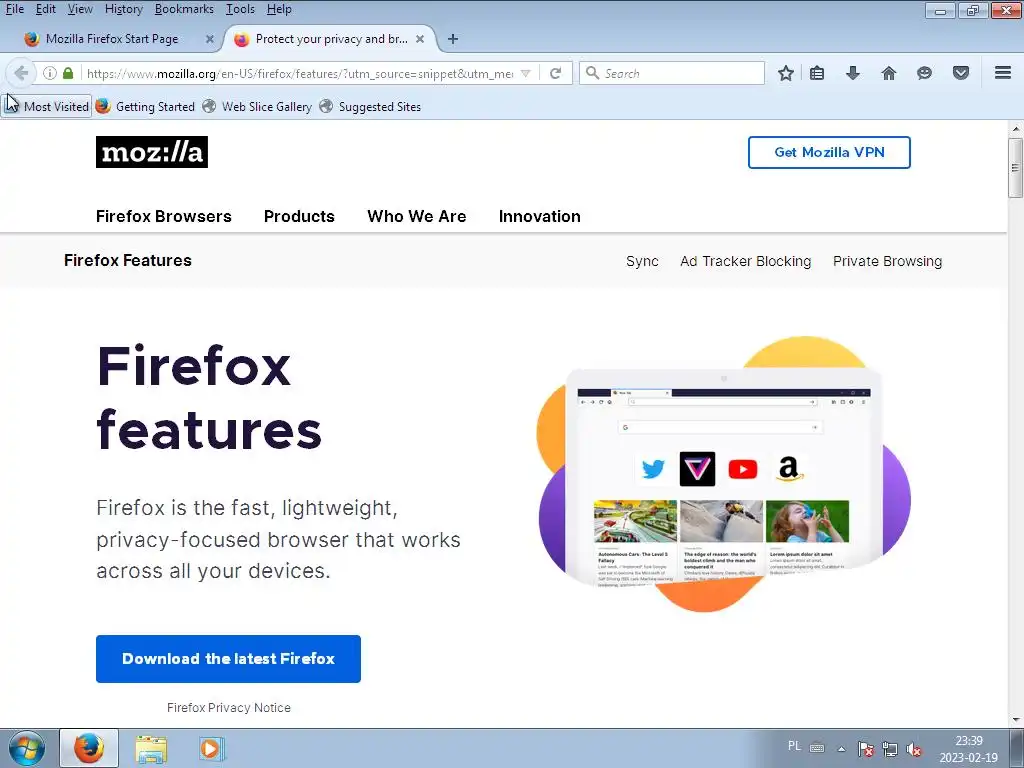Viewport: 1024px width, 768px height.
Task: Bookmark this page with the star icon
Action: [786, 73]
